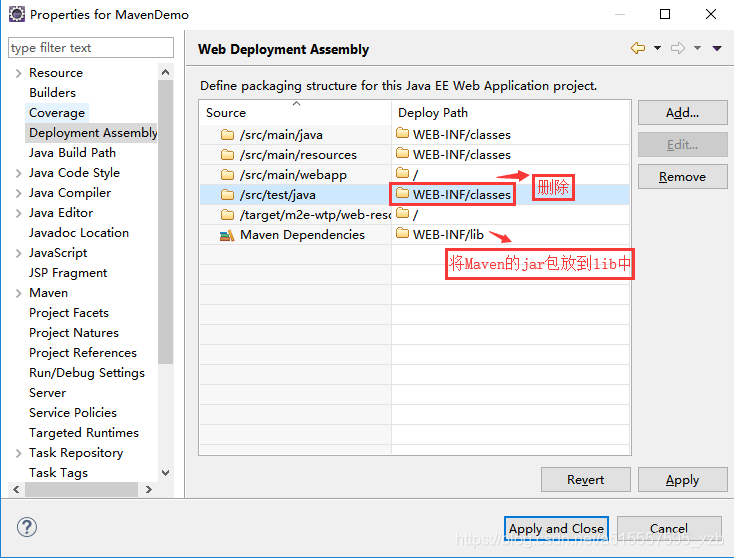
Task: Click deploy folder icon in /src/main/webapp row
Action: [x=402, y=173]
